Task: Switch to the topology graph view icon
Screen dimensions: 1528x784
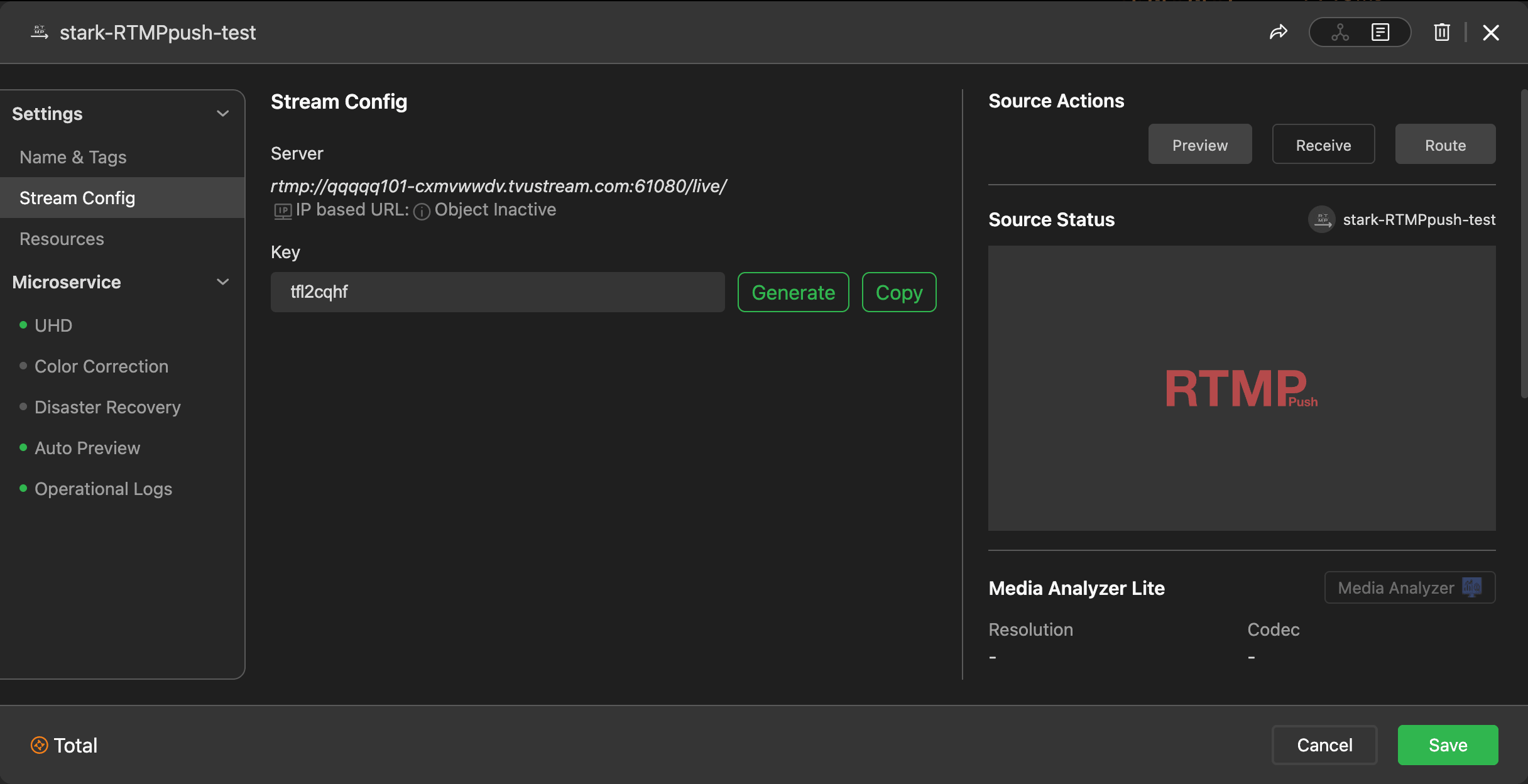Action: pyautogui.click(x=1340, y=32)
